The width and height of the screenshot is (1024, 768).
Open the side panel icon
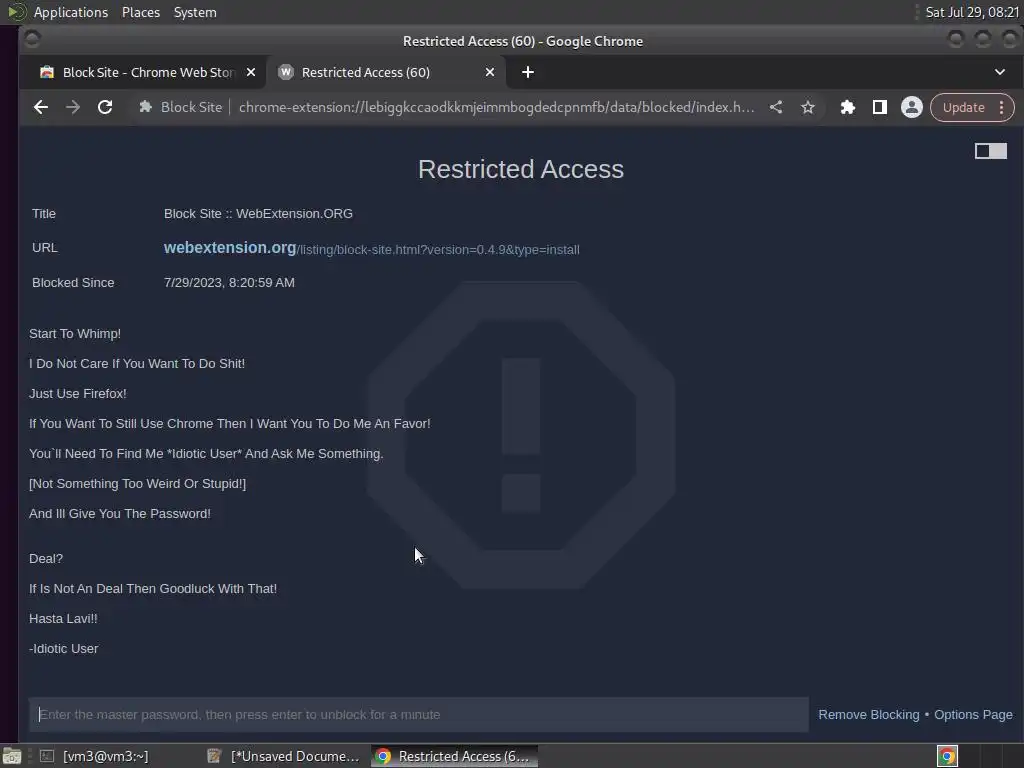click(x=880, y=107)
